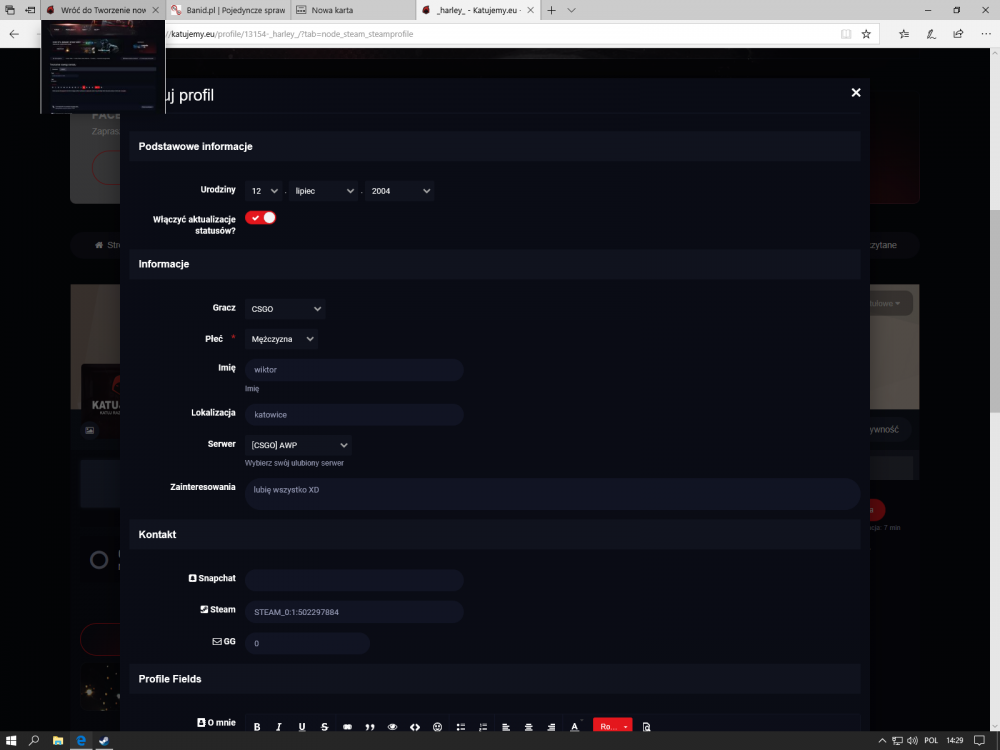Open the Serwer dropdown showing [CSGO] AWP
This screenshot has height=750, width=1000.
(x=298, y=445)
